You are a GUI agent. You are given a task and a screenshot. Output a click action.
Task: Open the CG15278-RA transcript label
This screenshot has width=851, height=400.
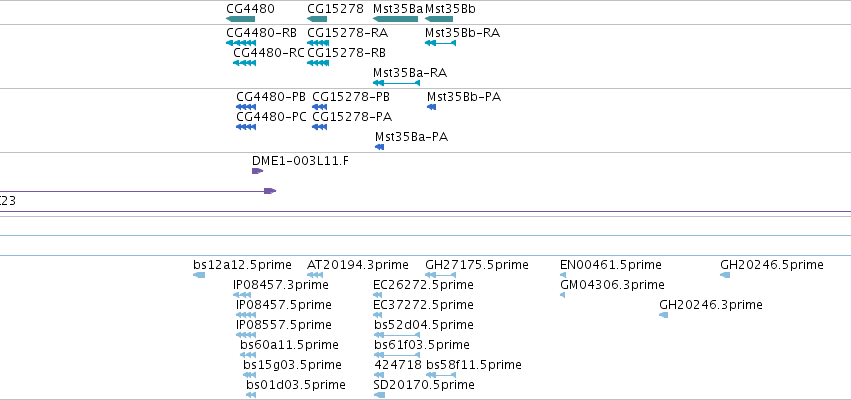tap(347, 33)
